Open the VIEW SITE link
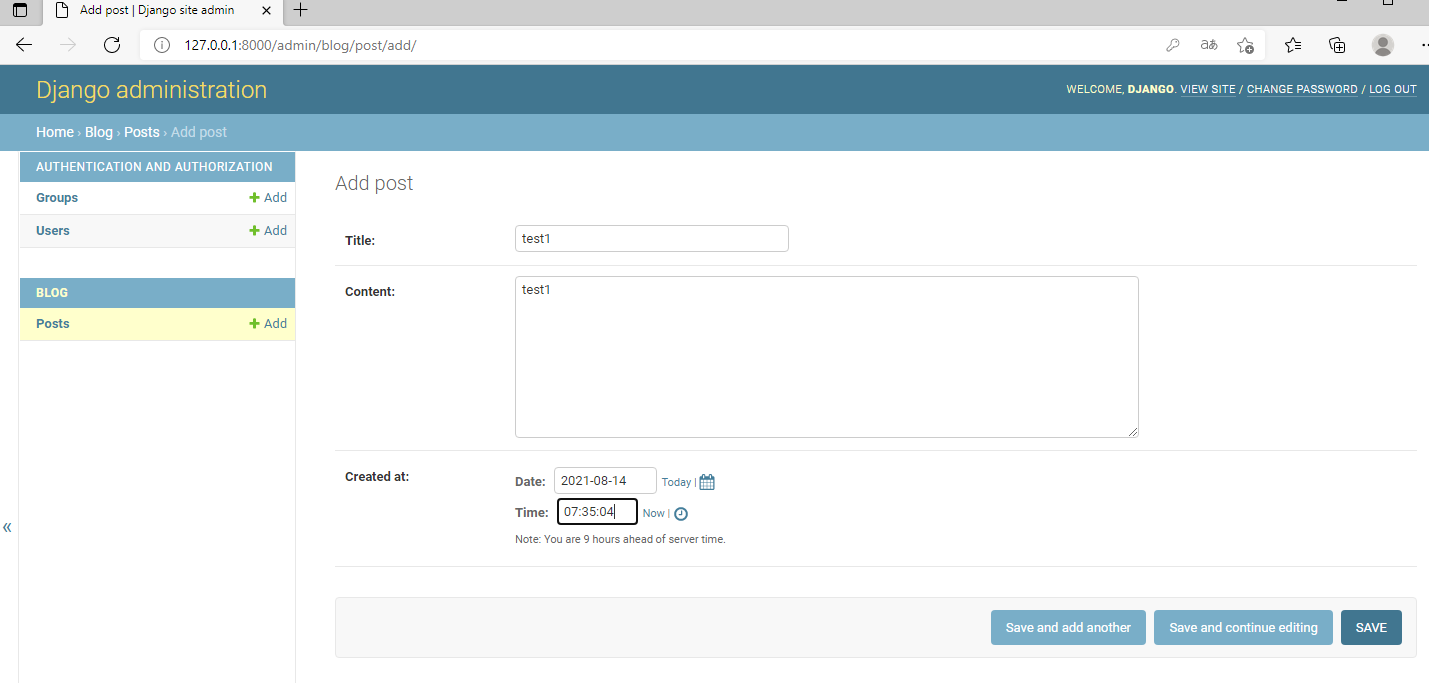This screenshot has width=1429, height=683. (1208, 90)
